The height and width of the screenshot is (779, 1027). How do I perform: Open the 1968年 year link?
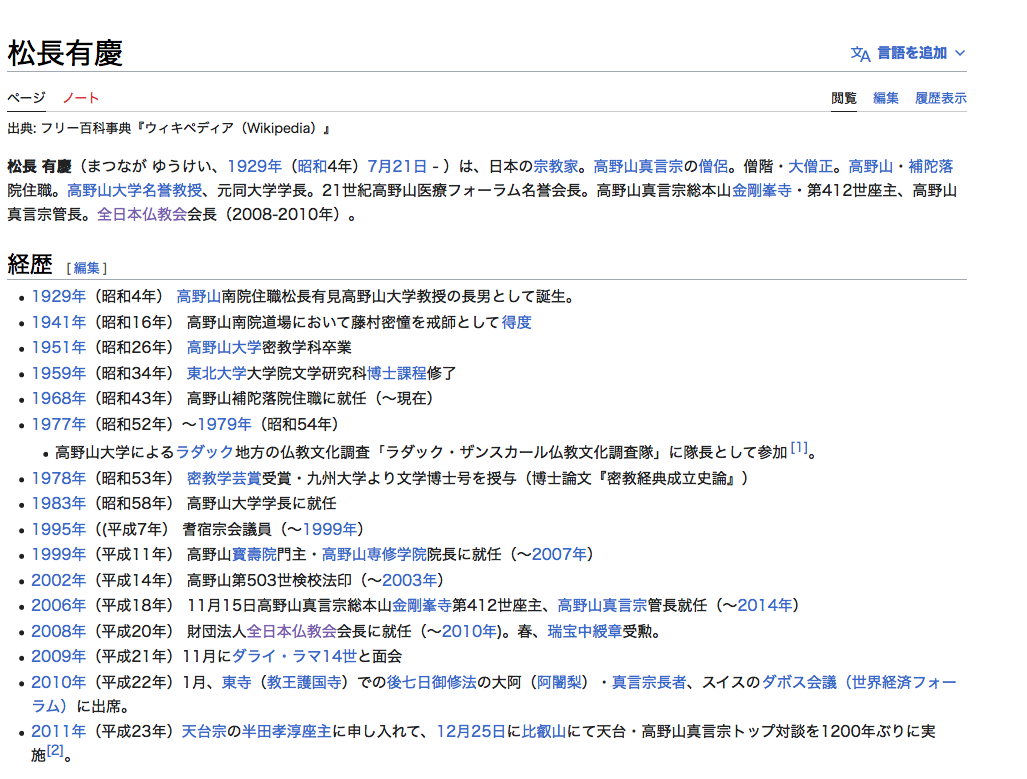pyautogui.click(x=58, y=398)
